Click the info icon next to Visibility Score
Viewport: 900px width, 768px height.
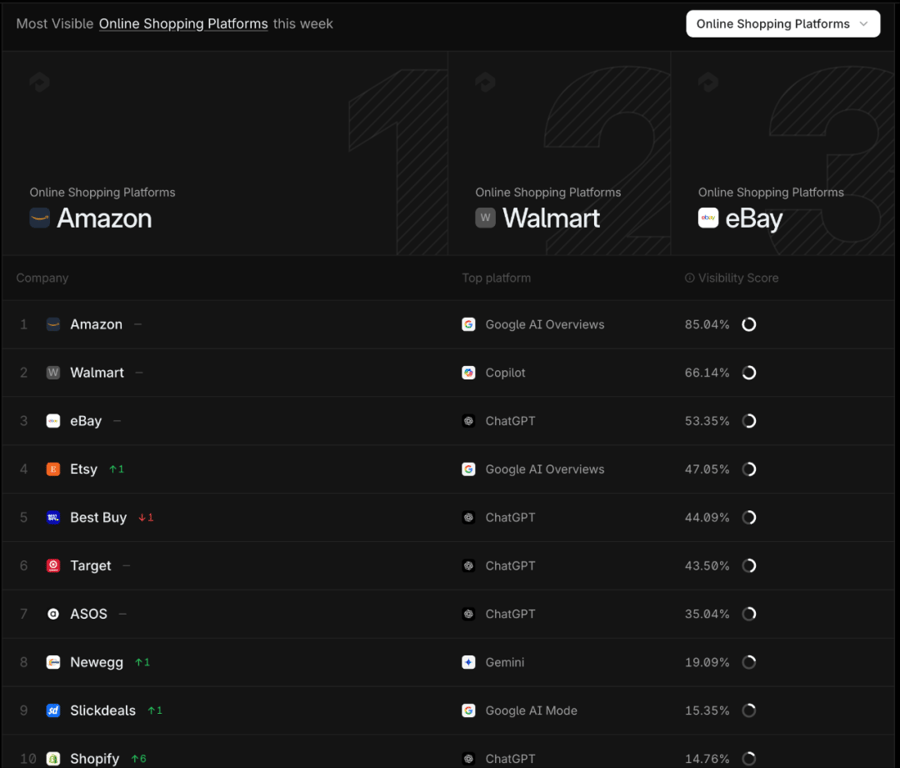(x=689, y=278)
